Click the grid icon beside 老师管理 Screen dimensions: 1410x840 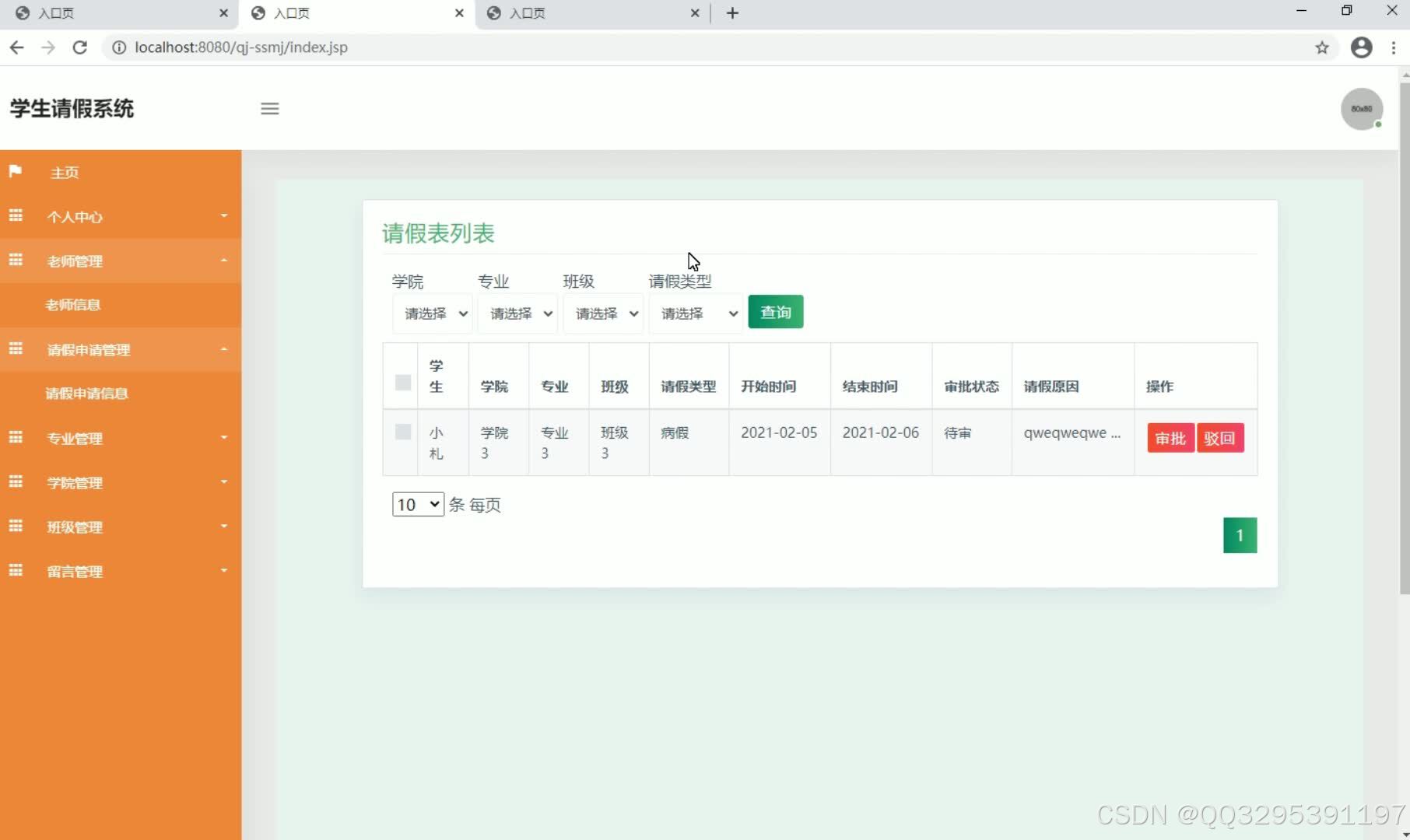(16, 260)
